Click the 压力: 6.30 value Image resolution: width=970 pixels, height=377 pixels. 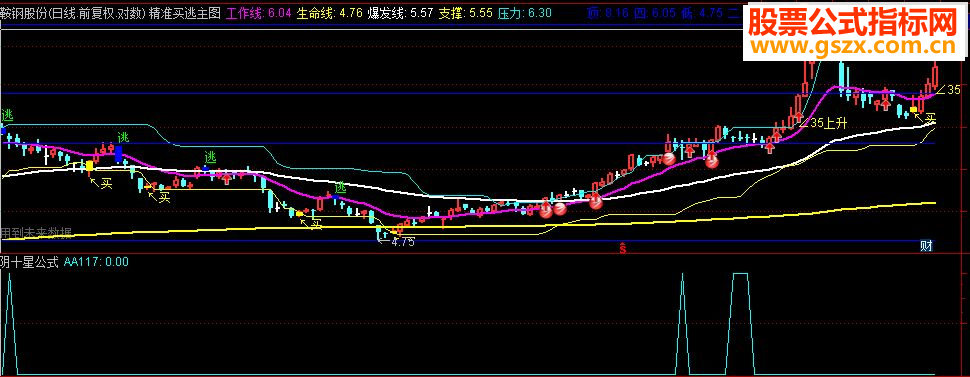click(x=525, y=14)
